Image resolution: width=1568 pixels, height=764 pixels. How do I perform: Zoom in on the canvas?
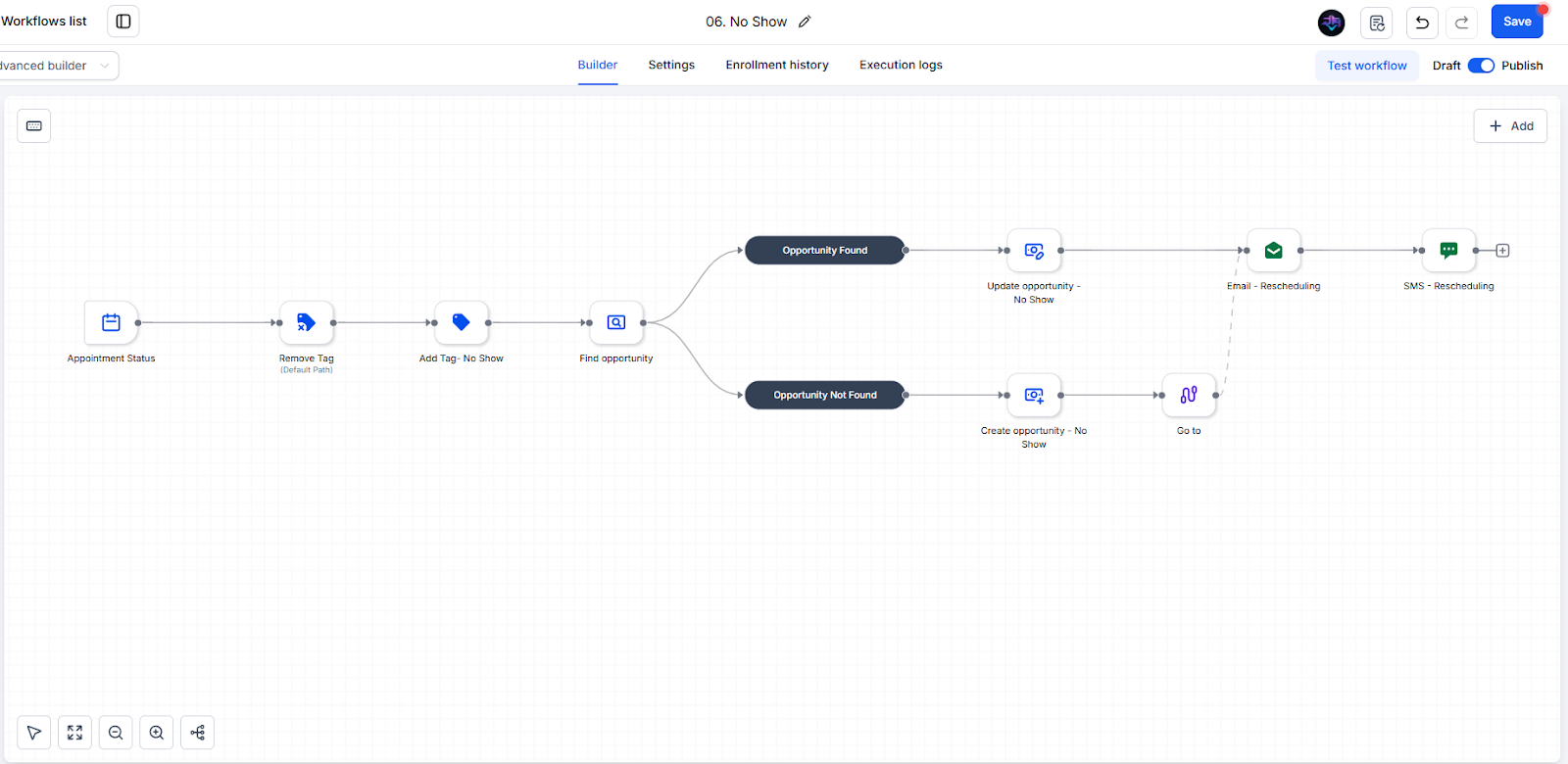(157, 733)
